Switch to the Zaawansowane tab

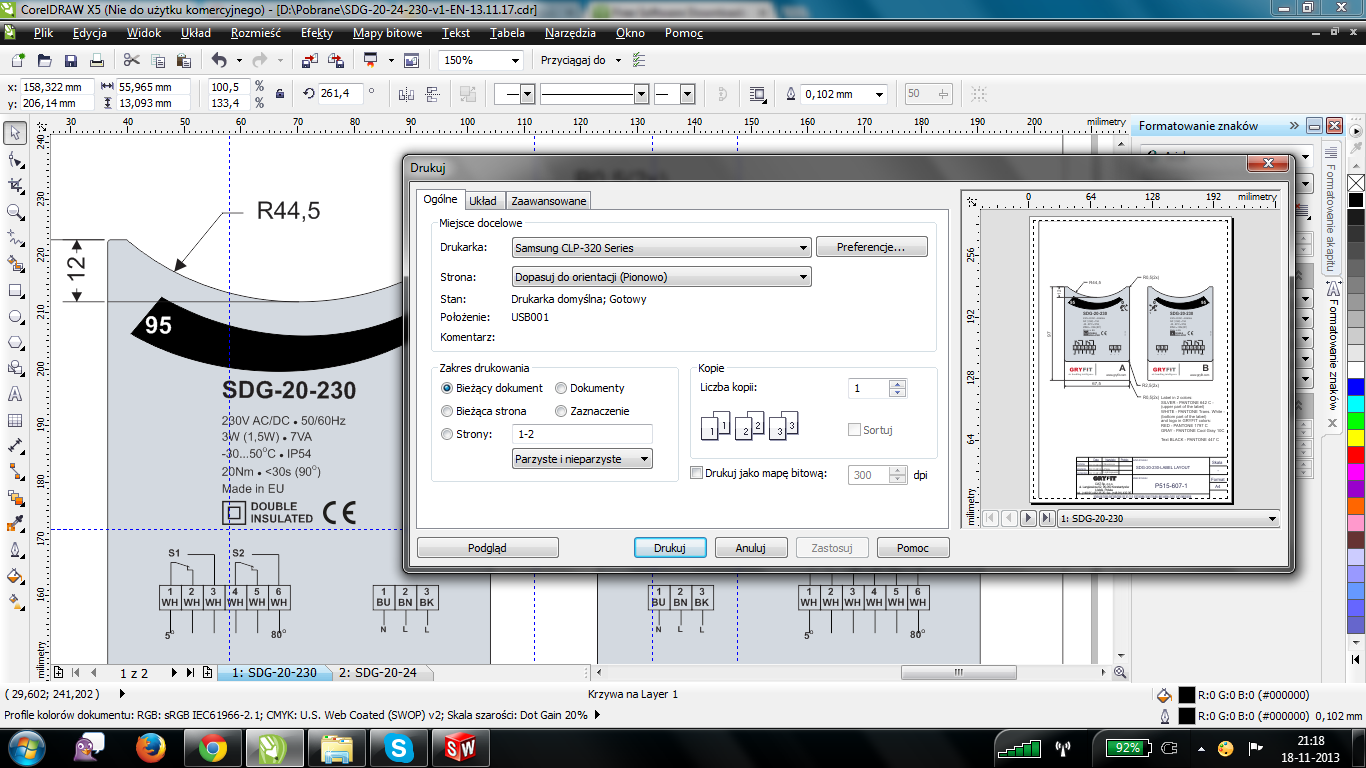click(x=549, y=201)
